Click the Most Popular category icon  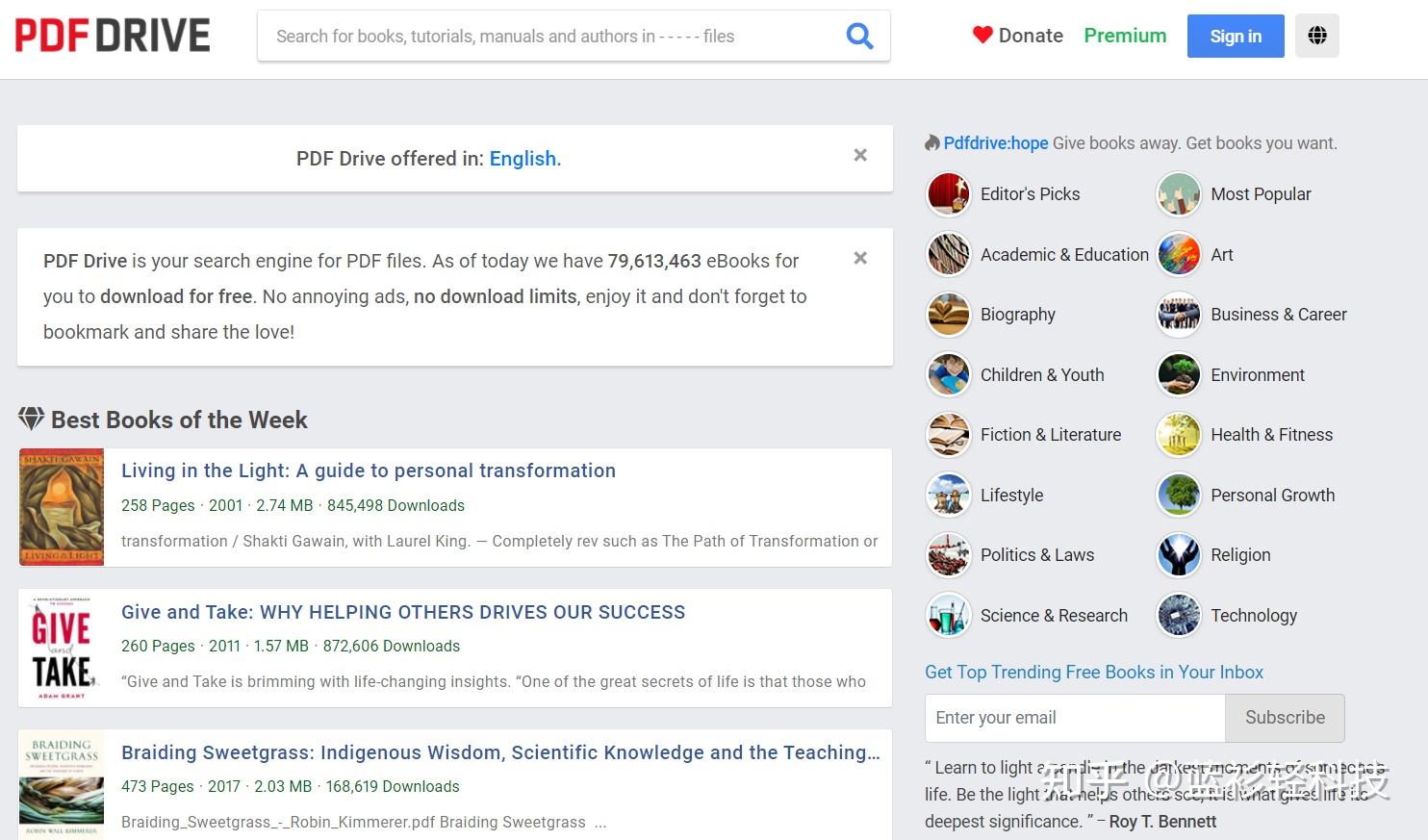[x=1179, y=194]
